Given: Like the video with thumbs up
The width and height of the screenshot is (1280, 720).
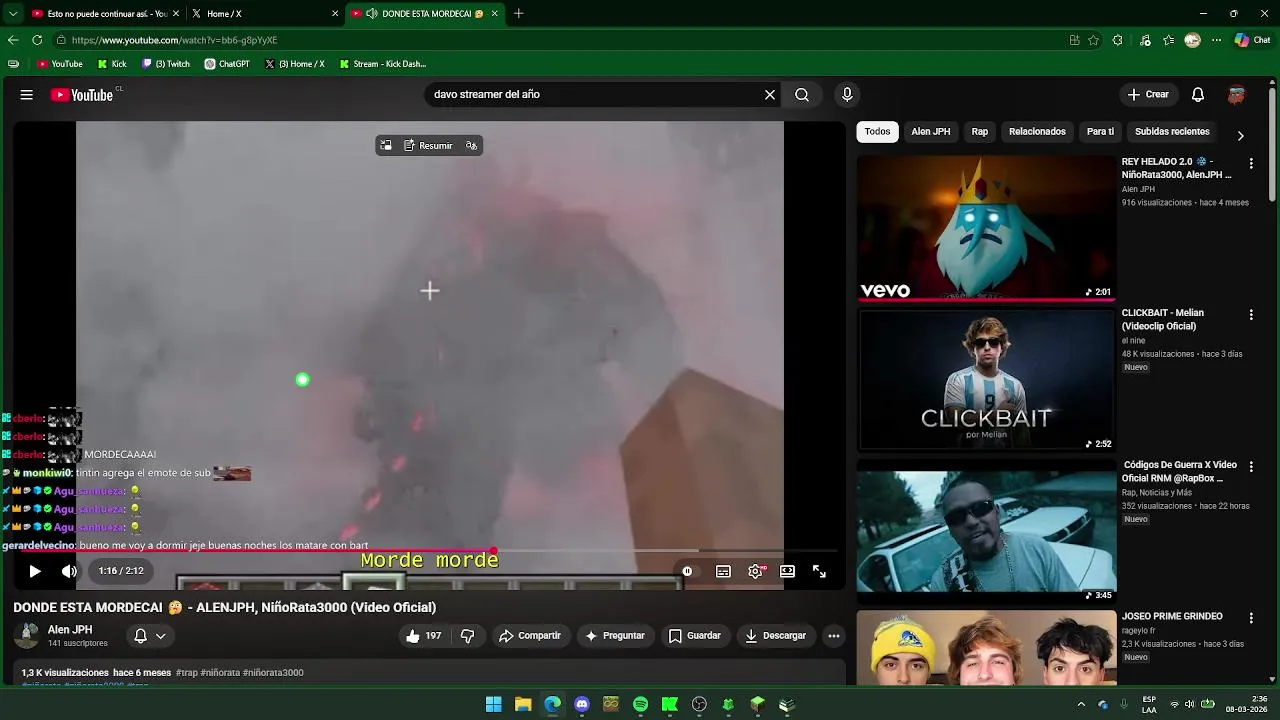Looking at the screenshot, I should (423, 636).
